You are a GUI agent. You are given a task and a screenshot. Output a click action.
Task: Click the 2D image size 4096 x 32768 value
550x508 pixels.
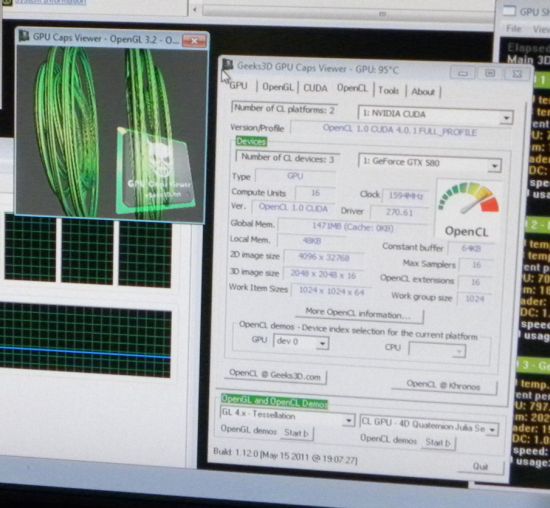(x=323, y=258)
